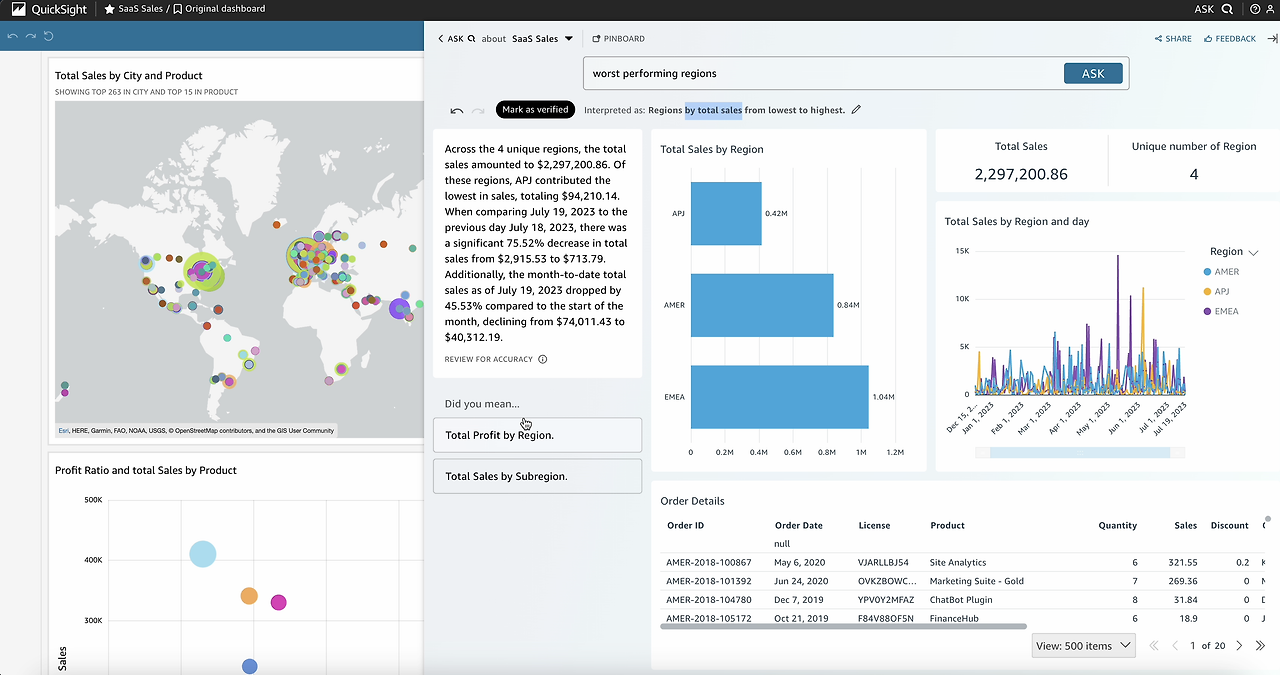This screenshot has height=675, width=1280.
Task: Select Total Sales by Subregion suggestion
Action: (x=537, y=476)
